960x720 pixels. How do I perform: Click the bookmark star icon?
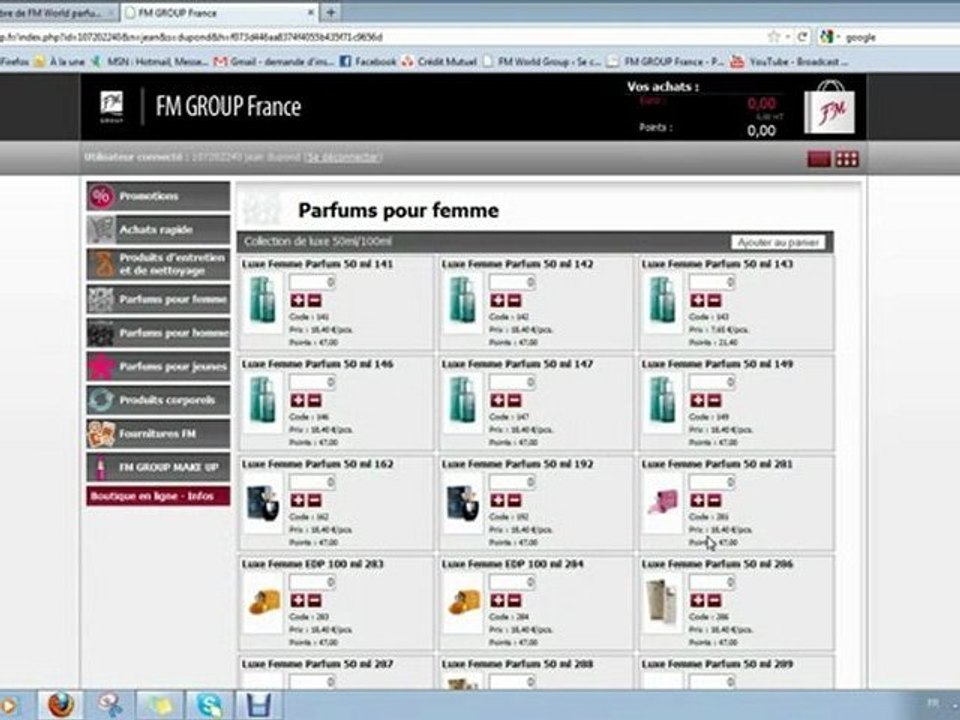[x=774, y=37]
